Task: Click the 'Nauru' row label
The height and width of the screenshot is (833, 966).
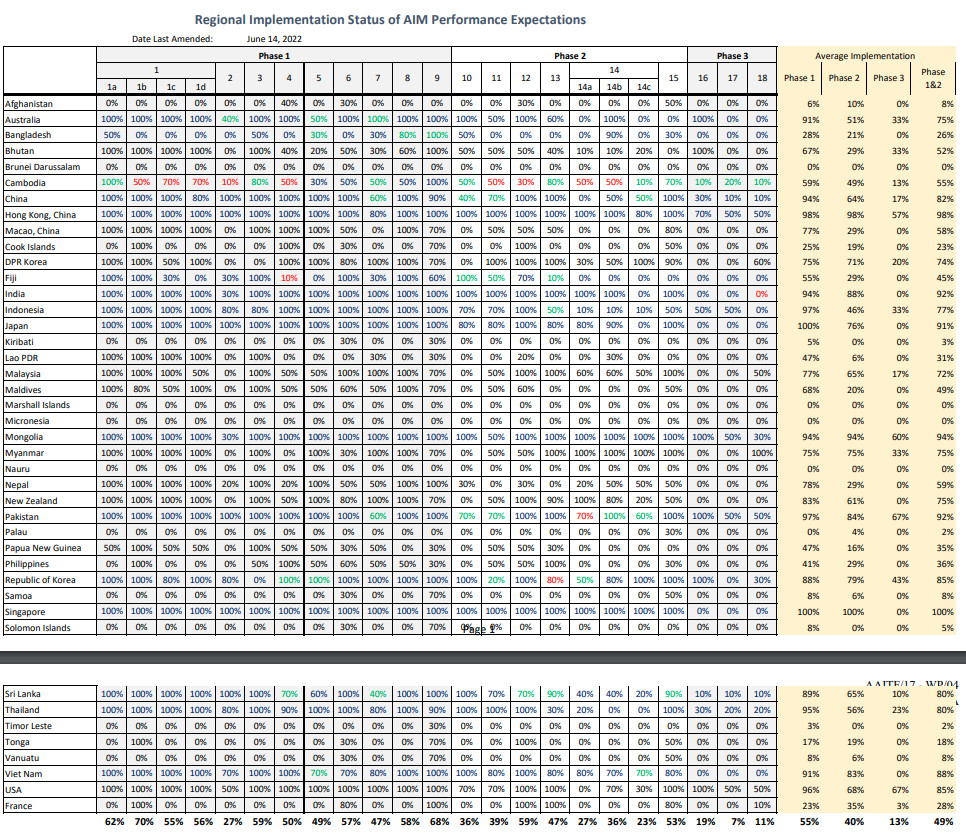Action: coord(17,469)
